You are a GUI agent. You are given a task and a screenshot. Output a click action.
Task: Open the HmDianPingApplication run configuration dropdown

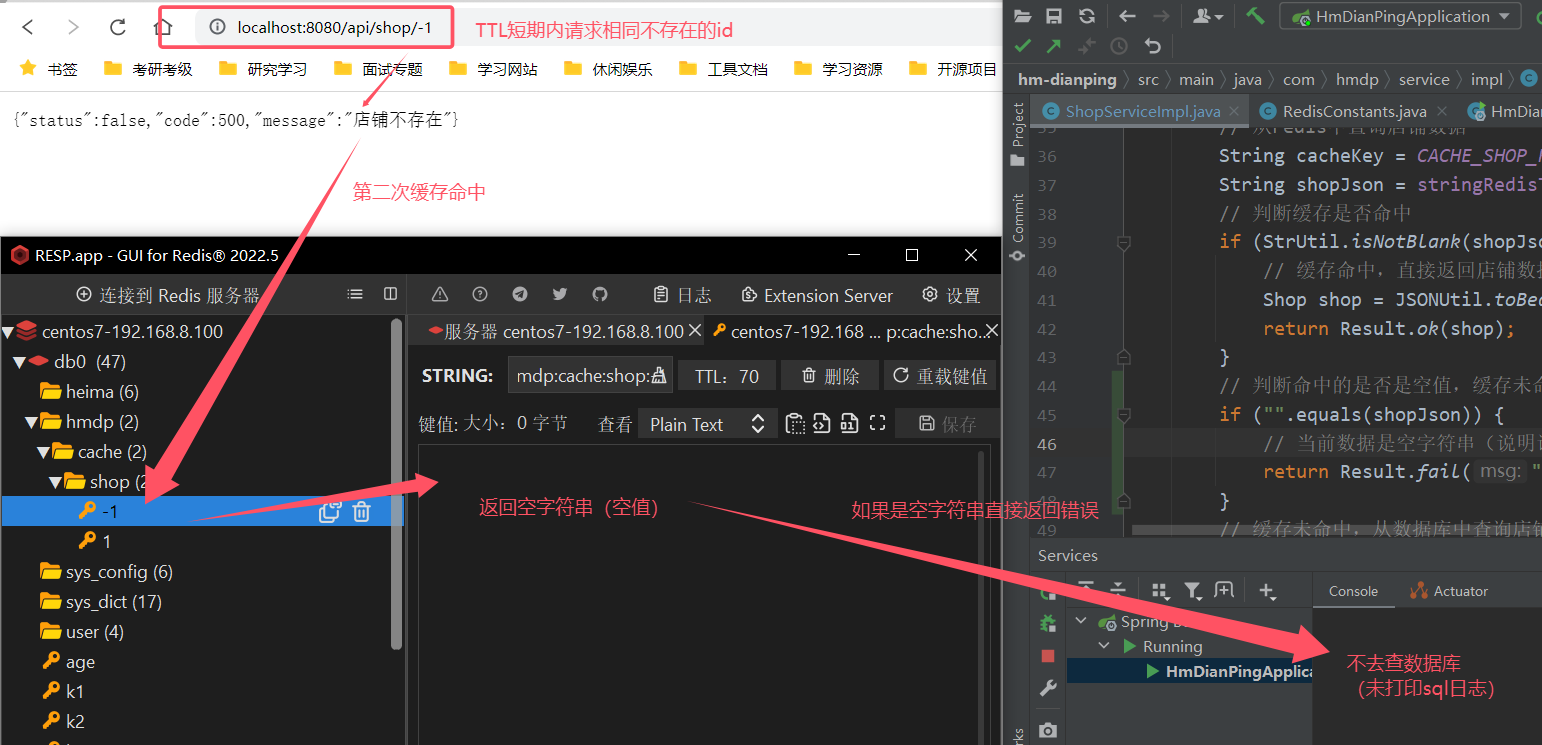click(x=1400, y=16)
